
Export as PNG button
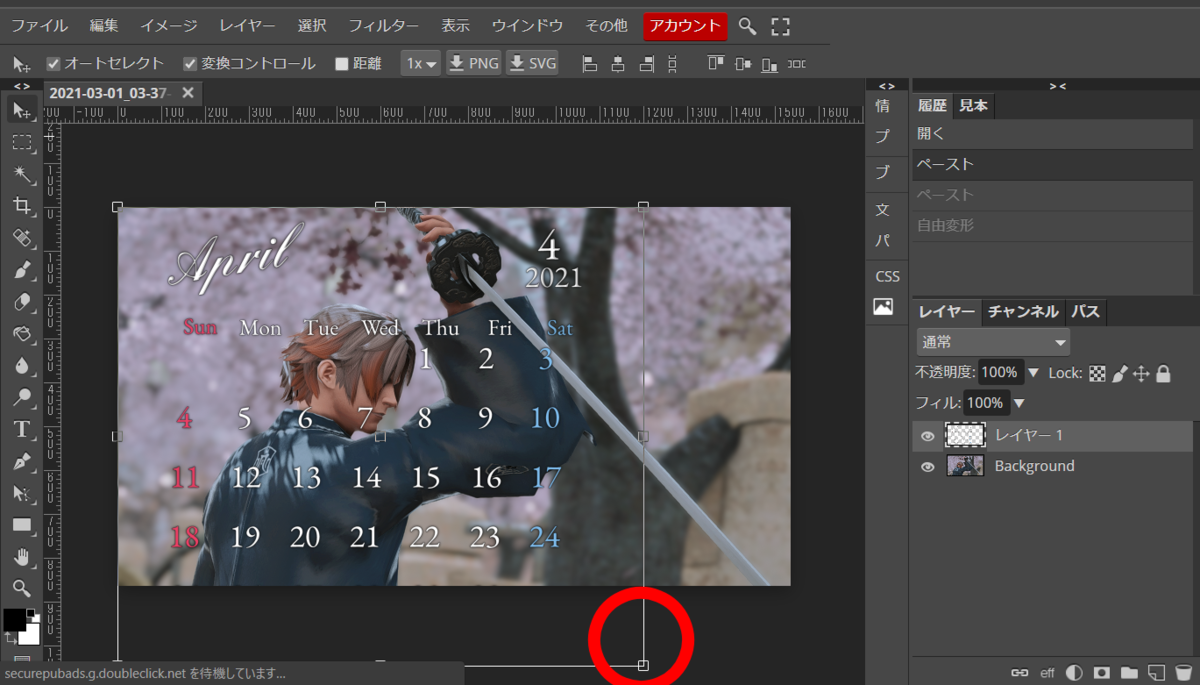(x=473, y=64)
